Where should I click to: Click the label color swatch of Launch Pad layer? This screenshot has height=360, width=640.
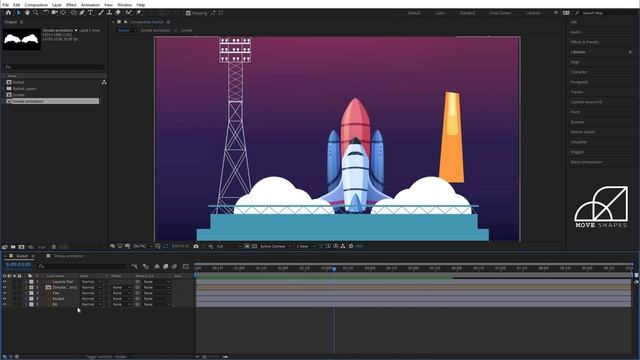(x=31, y=282)
